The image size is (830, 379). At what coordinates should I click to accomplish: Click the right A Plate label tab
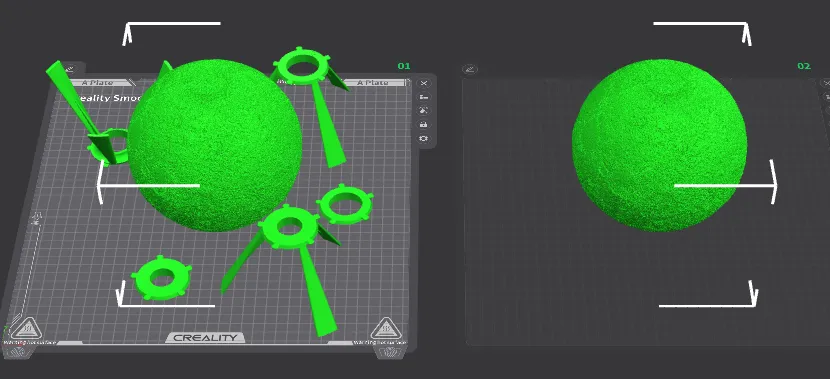[x=373, y=83]
